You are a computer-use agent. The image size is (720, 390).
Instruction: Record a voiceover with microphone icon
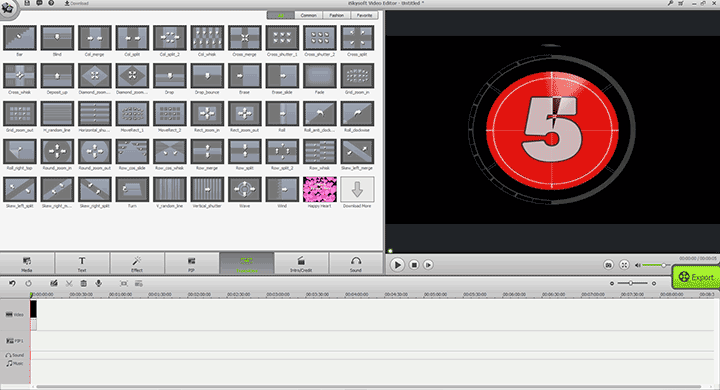(x=98, y=283)
